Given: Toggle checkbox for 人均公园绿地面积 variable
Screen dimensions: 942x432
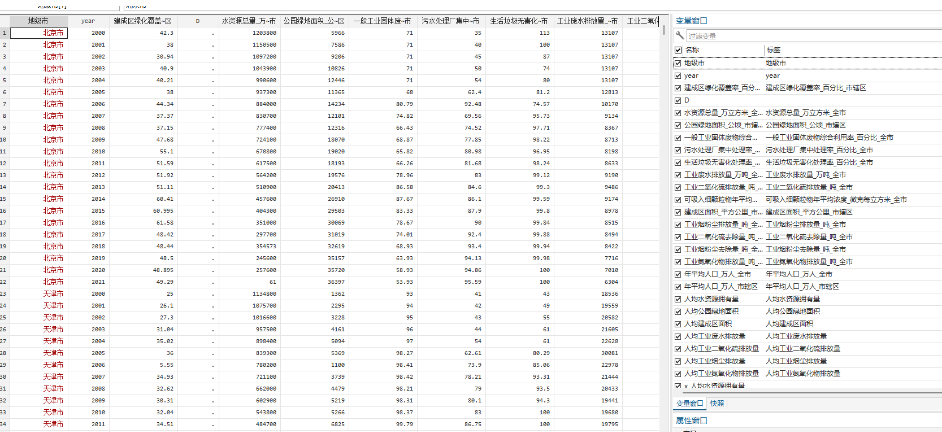Looking at the screenshot, I should tap(678, 311).
